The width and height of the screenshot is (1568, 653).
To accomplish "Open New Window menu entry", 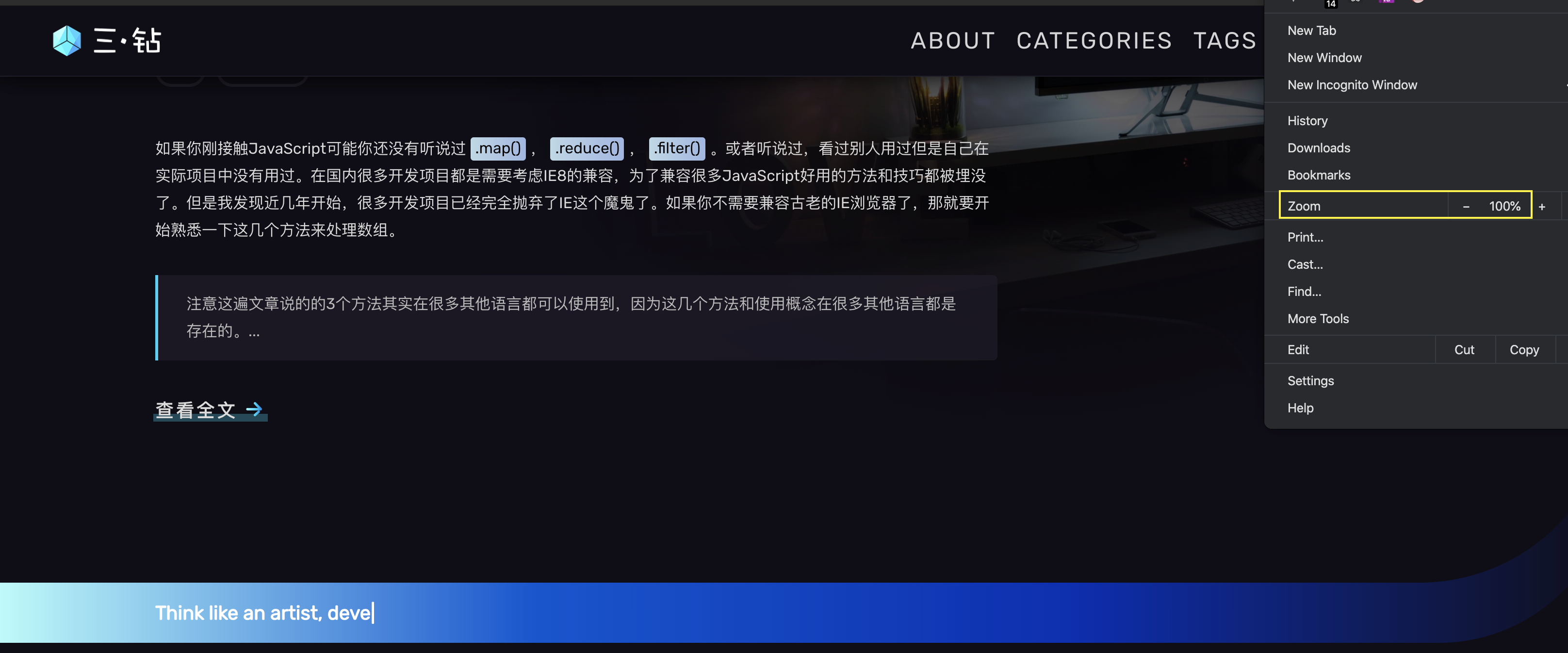I will (x=1324, y=58).
